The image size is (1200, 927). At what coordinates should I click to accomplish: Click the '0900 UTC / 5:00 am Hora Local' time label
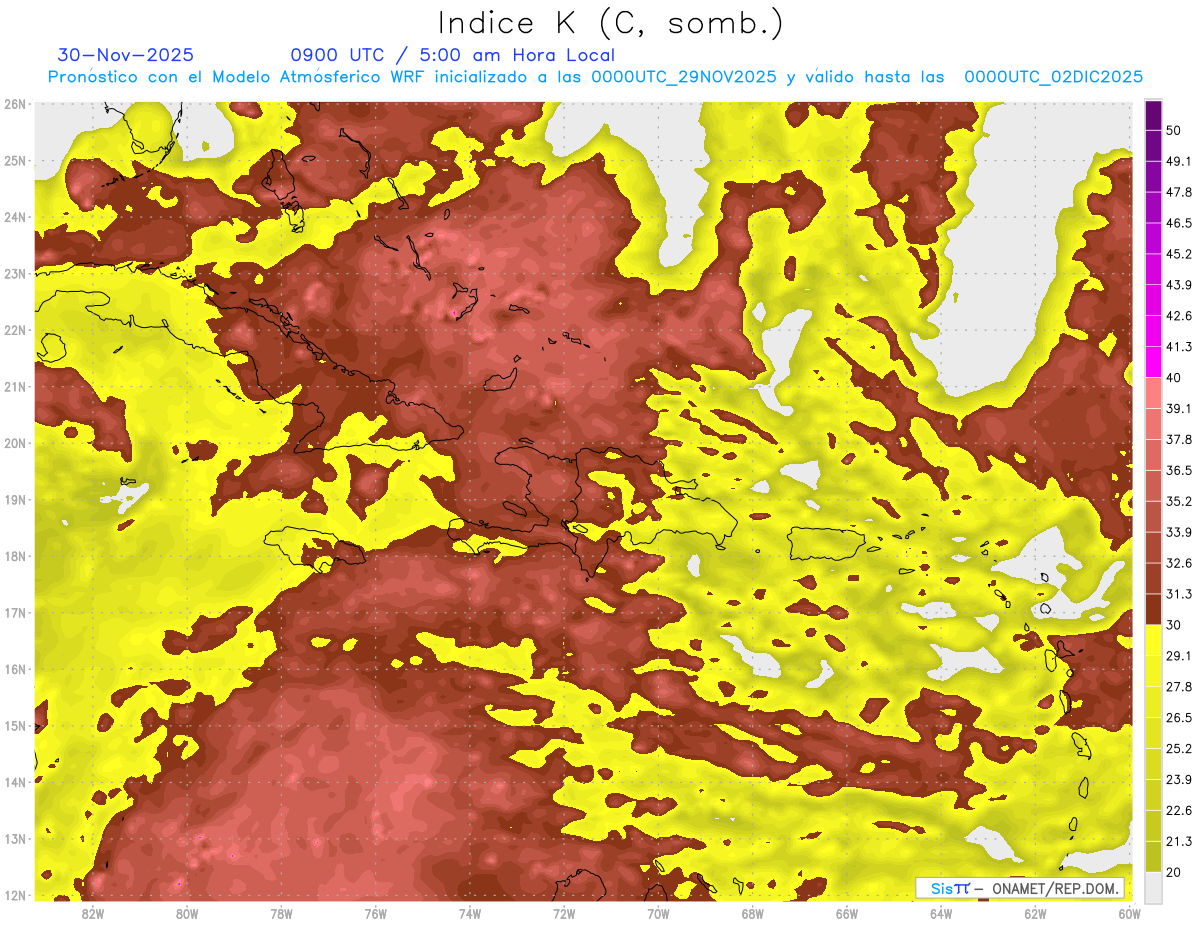click(x=452, y=55)
